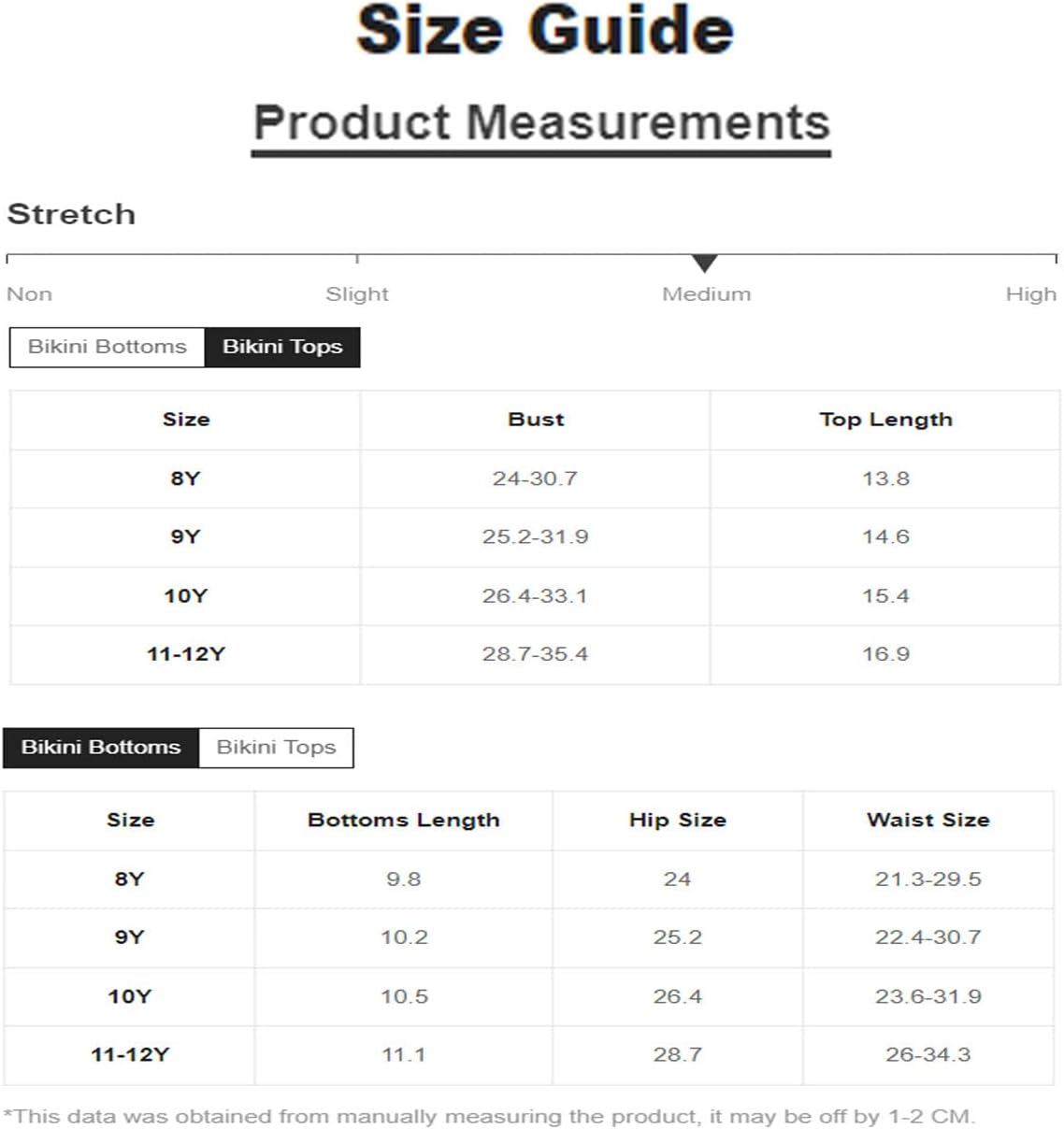Select the lower Bikini Bottoms tab
This screenshot has width=1064, height=1129.
101,748
